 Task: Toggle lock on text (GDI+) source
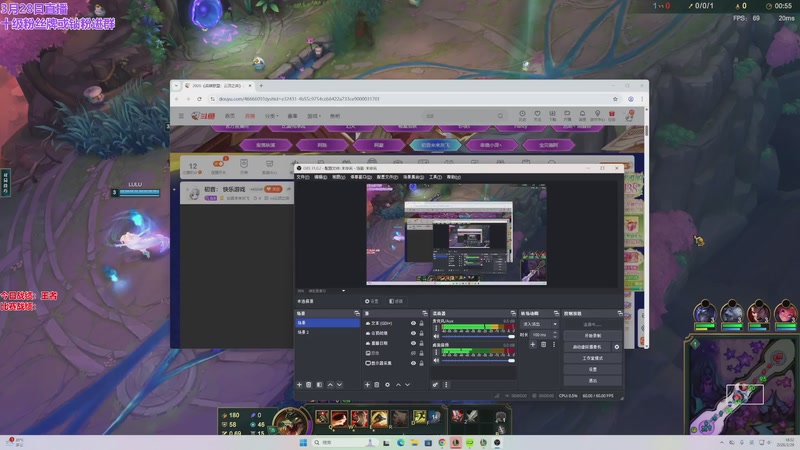(x=421, y=323)
